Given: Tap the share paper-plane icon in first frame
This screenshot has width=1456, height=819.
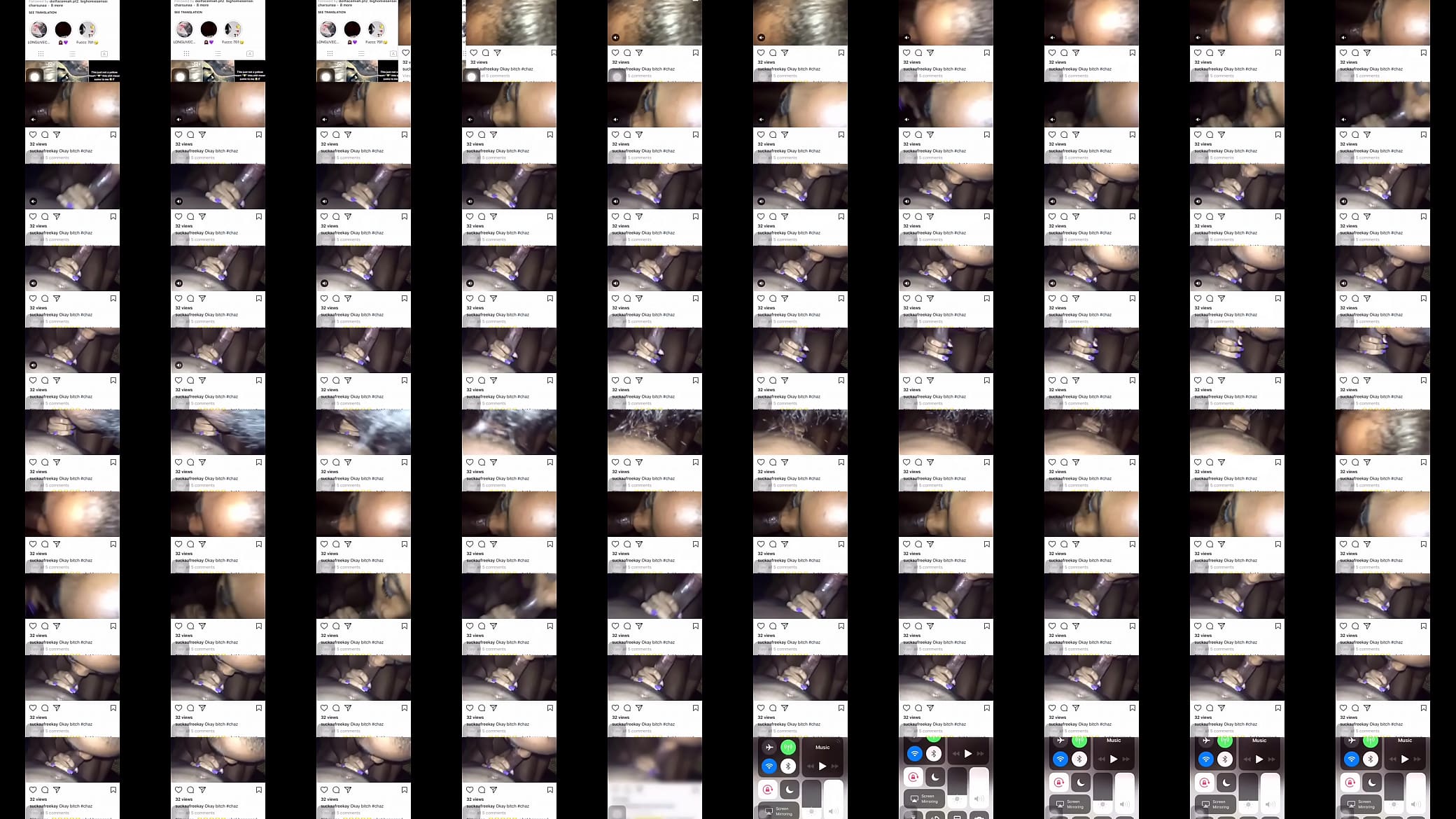Looking at the screenshot, I should [x=57, y=134].
